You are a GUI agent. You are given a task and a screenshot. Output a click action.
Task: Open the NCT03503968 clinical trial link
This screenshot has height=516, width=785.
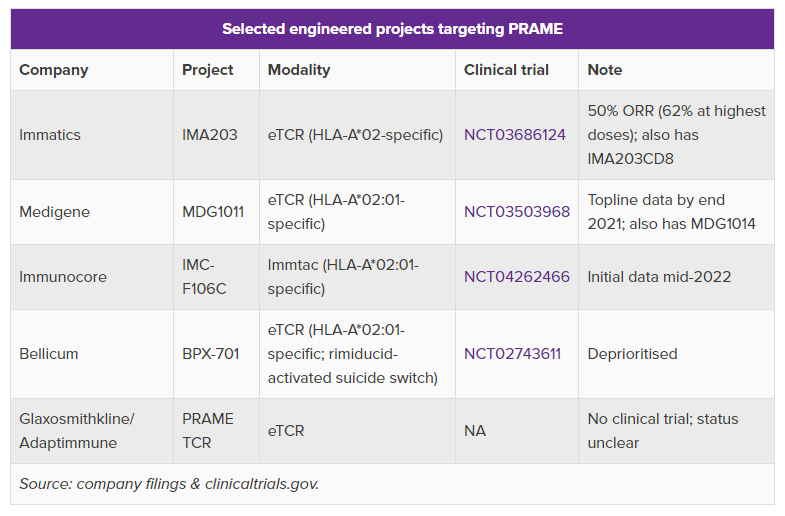517,212
